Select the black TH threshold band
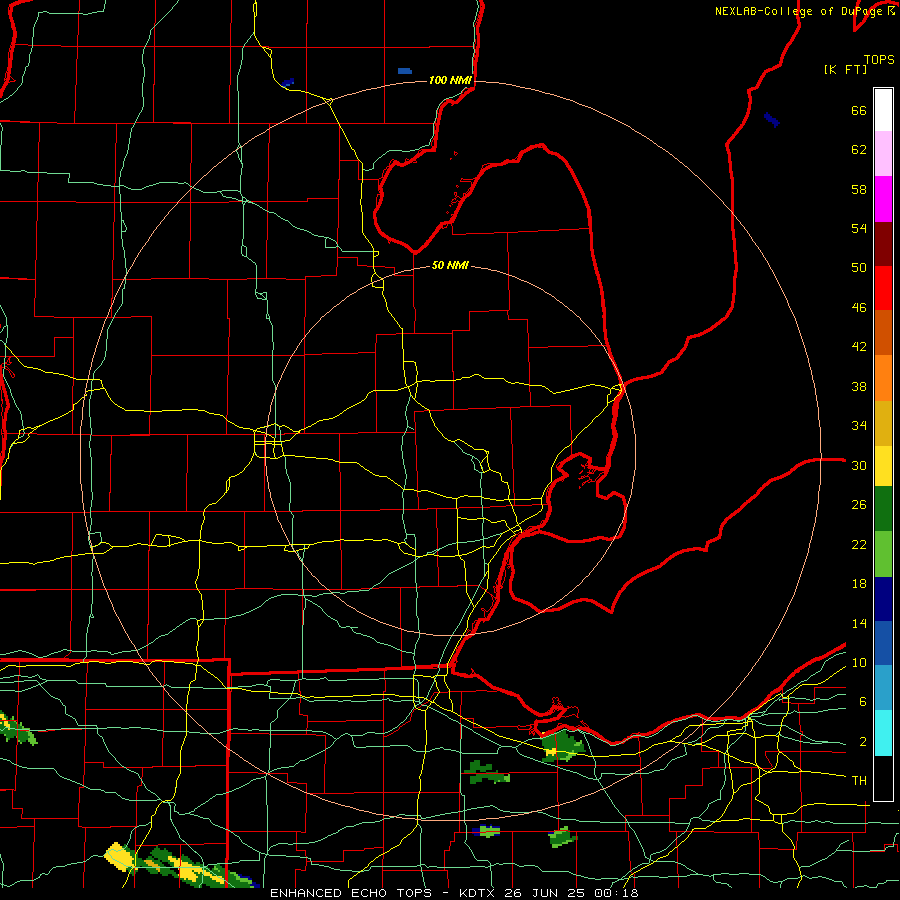Image resolution: width=900 pixels, height=900 pixels. pos(883,778)
